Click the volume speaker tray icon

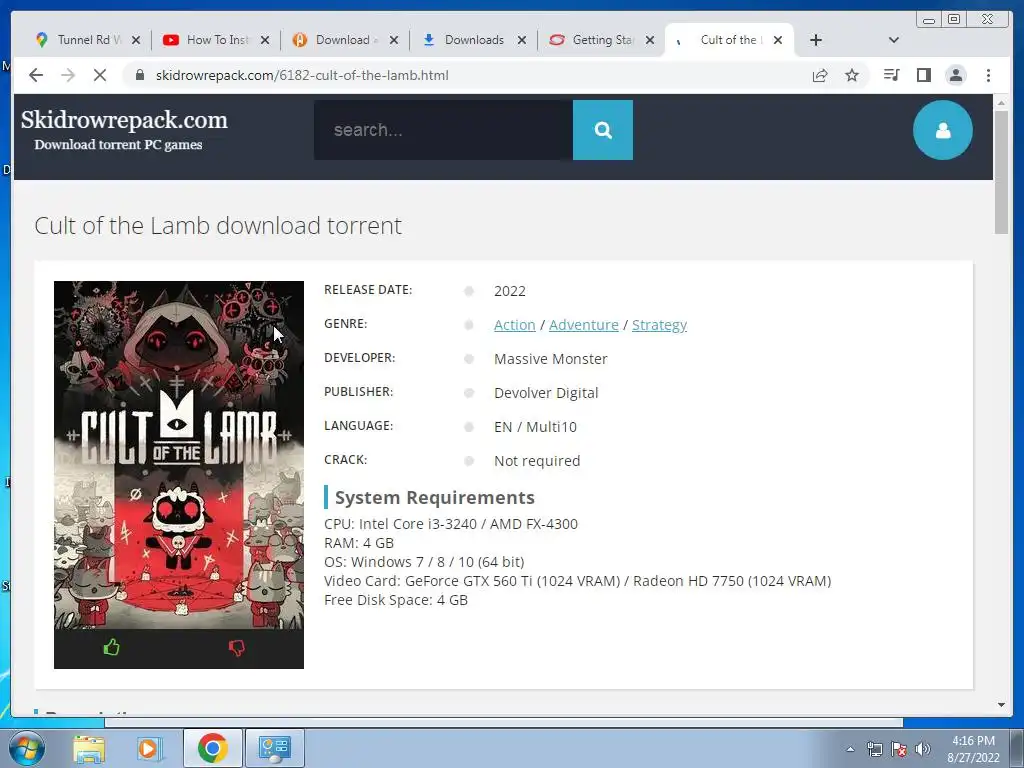(x=923, y=749)
